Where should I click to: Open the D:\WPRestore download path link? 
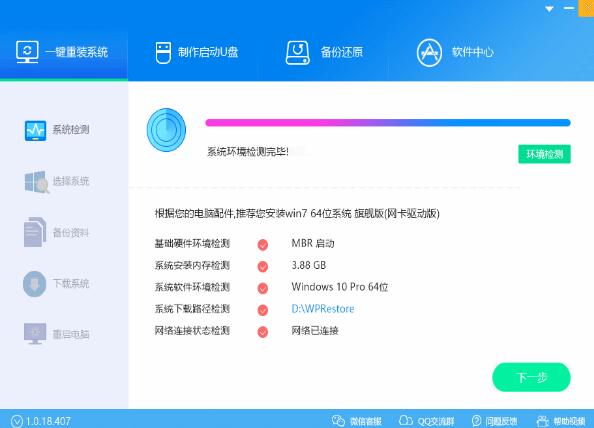pos(323,309)
